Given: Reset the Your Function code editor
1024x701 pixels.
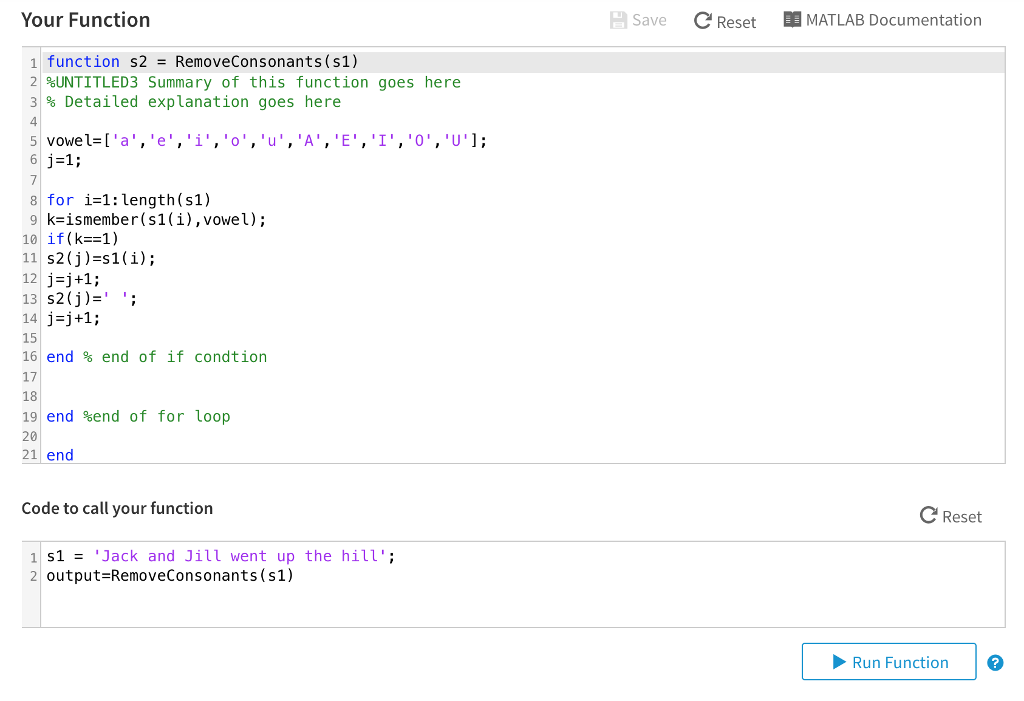Looking at the screenshot, I should tap(725, 22).
